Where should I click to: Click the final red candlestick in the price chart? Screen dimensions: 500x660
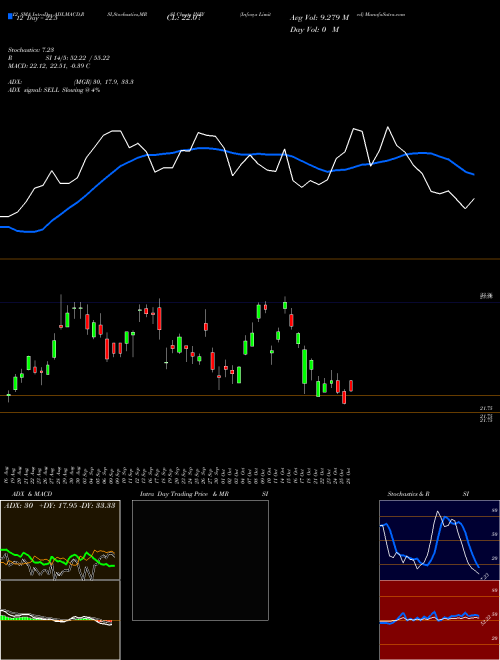(351, 386)
